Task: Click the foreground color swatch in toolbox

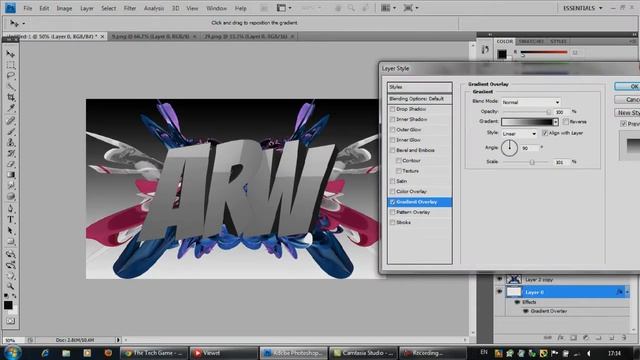Action: pos(8,305)
